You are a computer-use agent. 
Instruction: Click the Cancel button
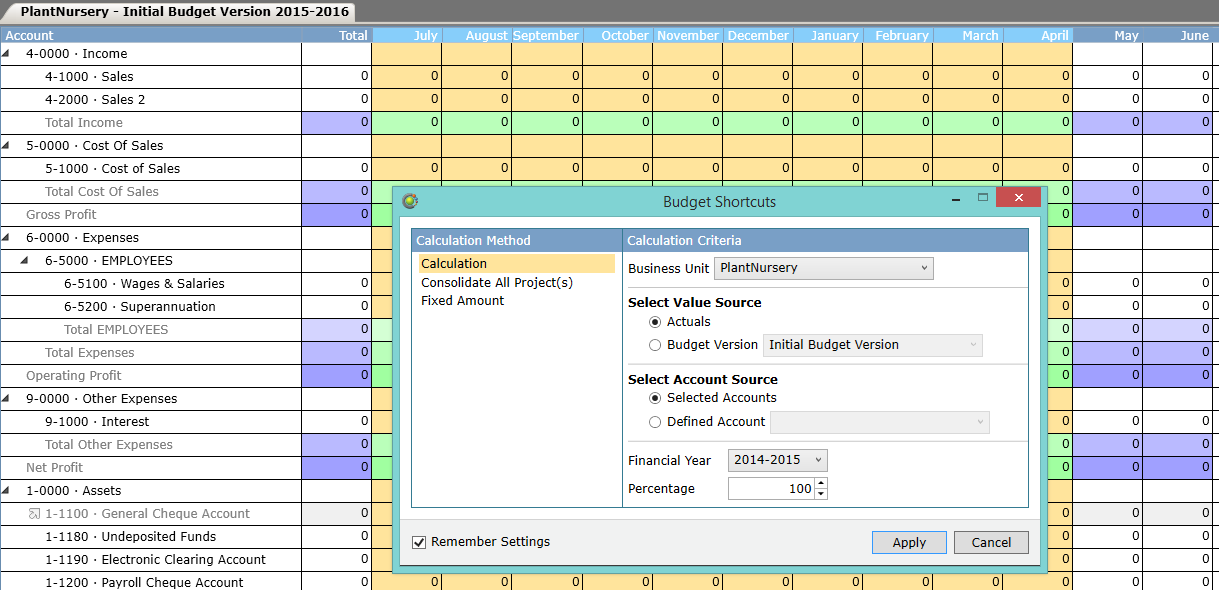coord(990,541)
